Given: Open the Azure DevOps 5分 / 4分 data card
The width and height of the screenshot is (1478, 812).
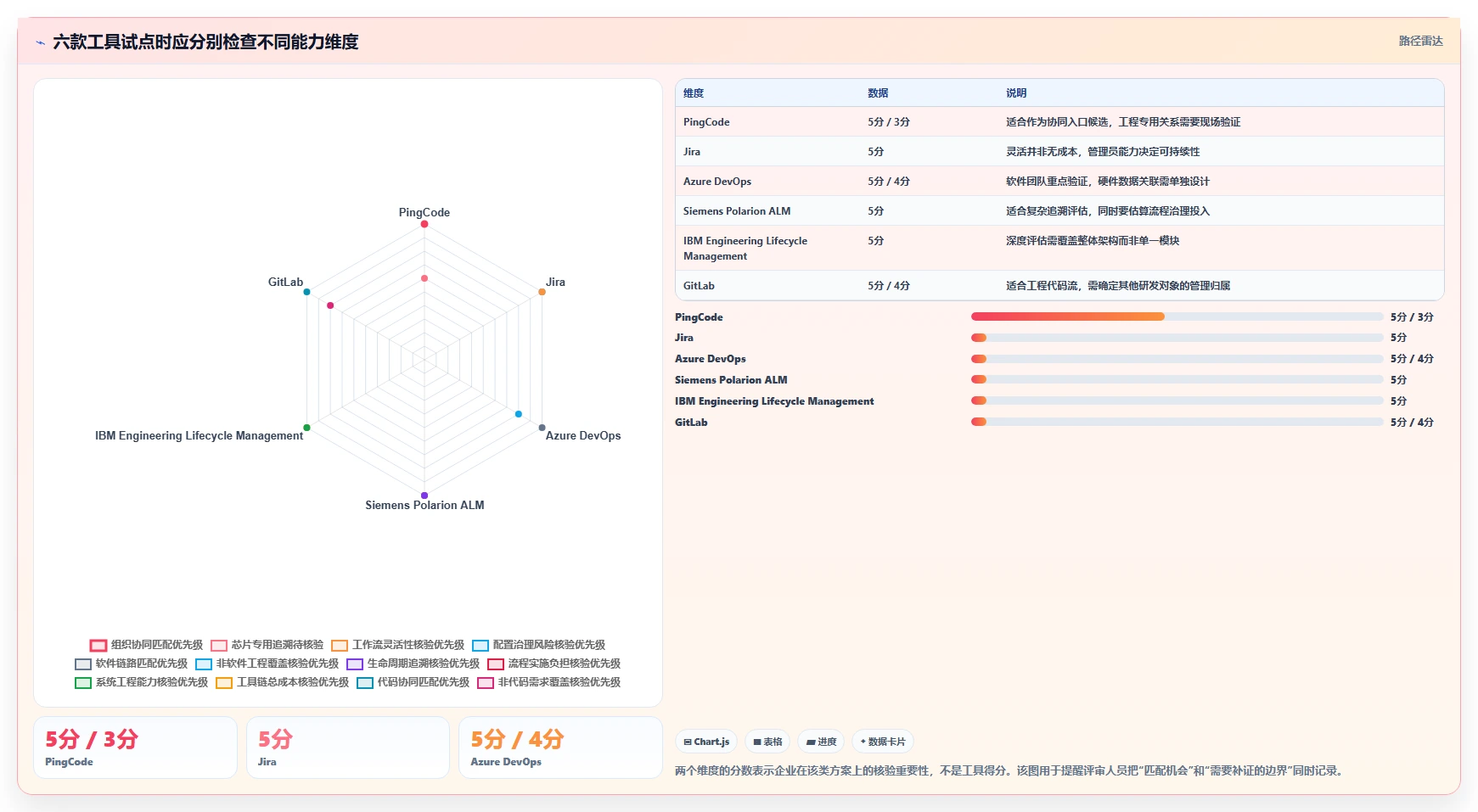Looking at the screenshot, I should coord(560,748).
